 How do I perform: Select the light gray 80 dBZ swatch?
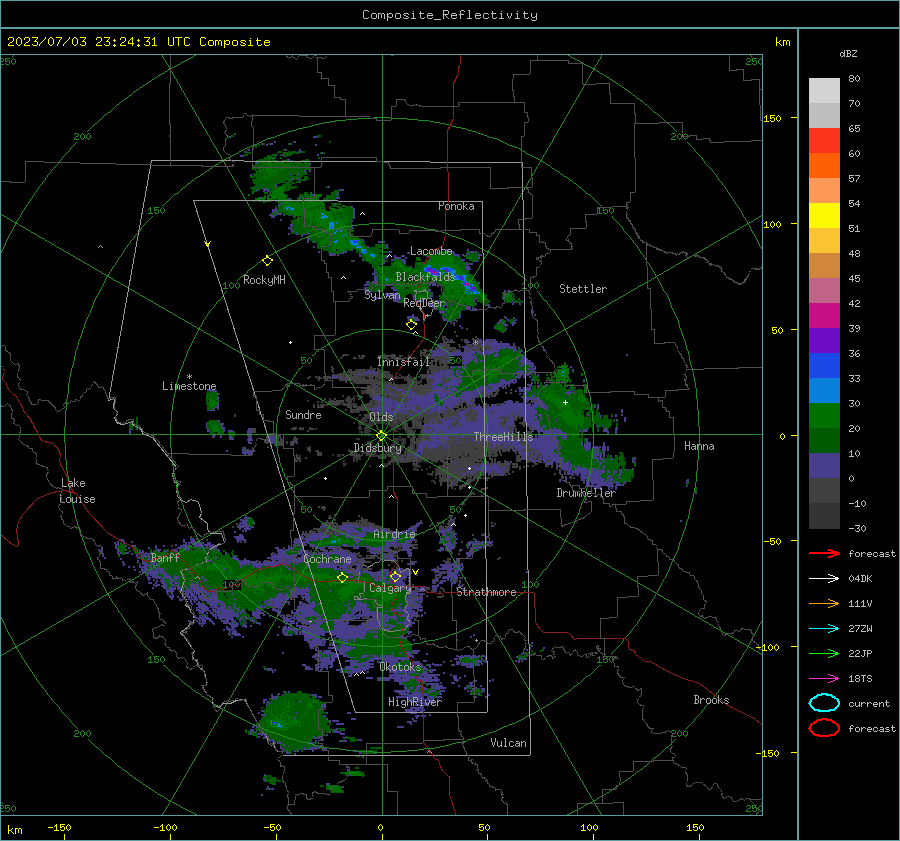[824, 90]
